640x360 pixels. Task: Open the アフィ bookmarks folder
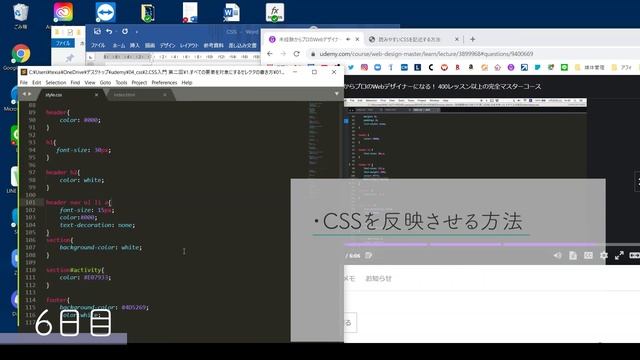click(622, 67)
